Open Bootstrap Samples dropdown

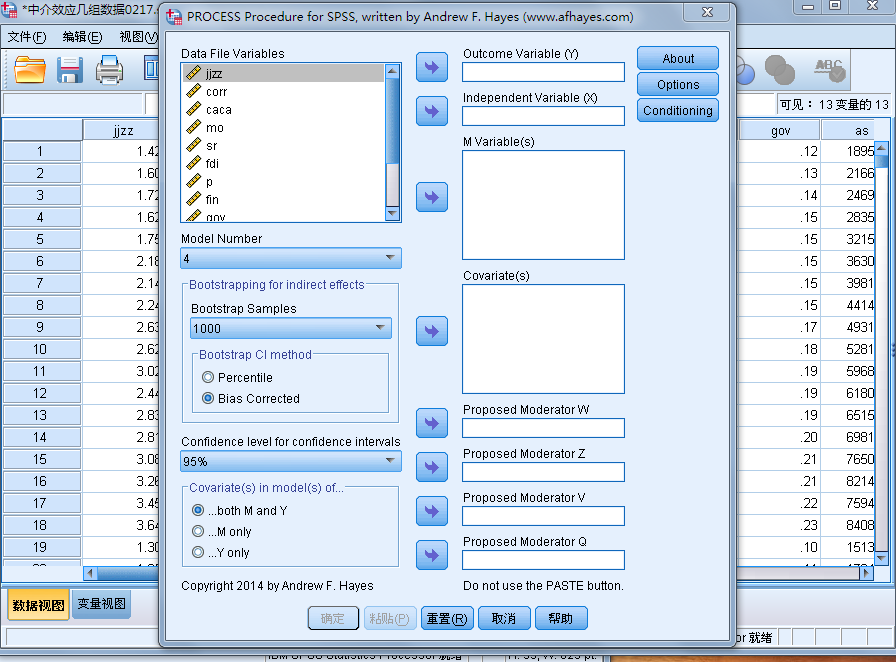coord(291,328)
